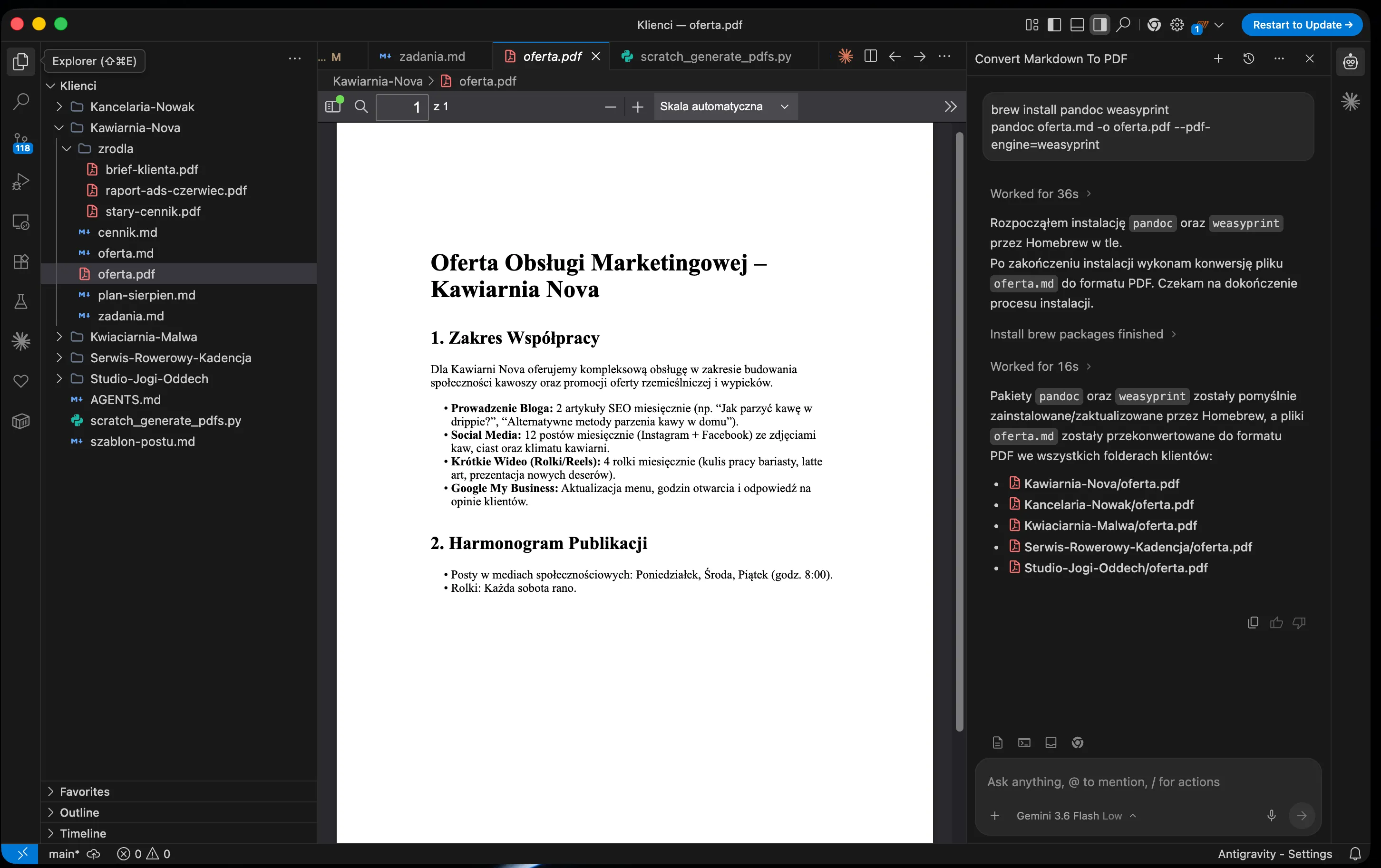Open the editor more actions ellipsis
The width and height of the screenshot is (1381, 868).
pos(944,56)
